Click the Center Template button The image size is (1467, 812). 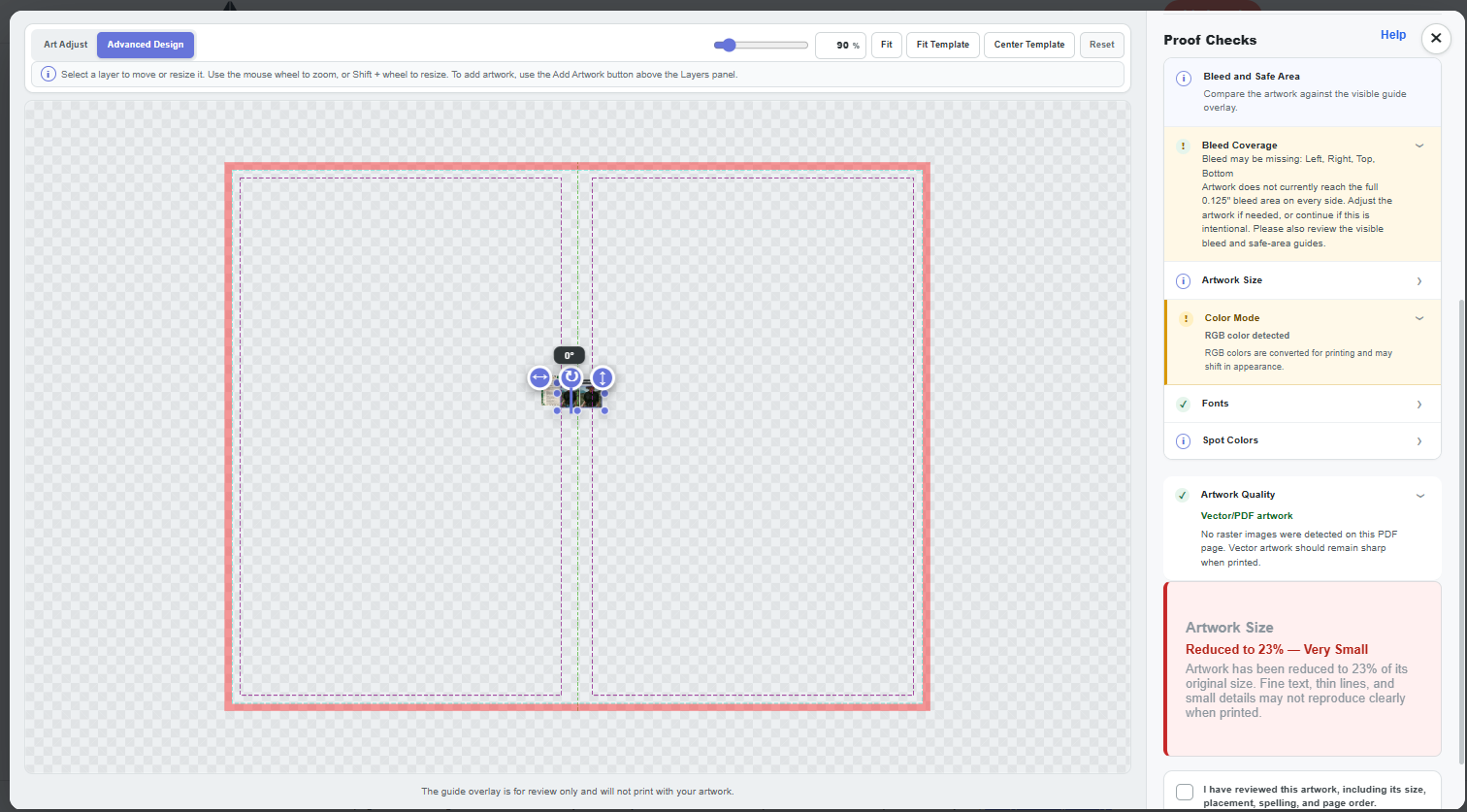point(1029,45)
